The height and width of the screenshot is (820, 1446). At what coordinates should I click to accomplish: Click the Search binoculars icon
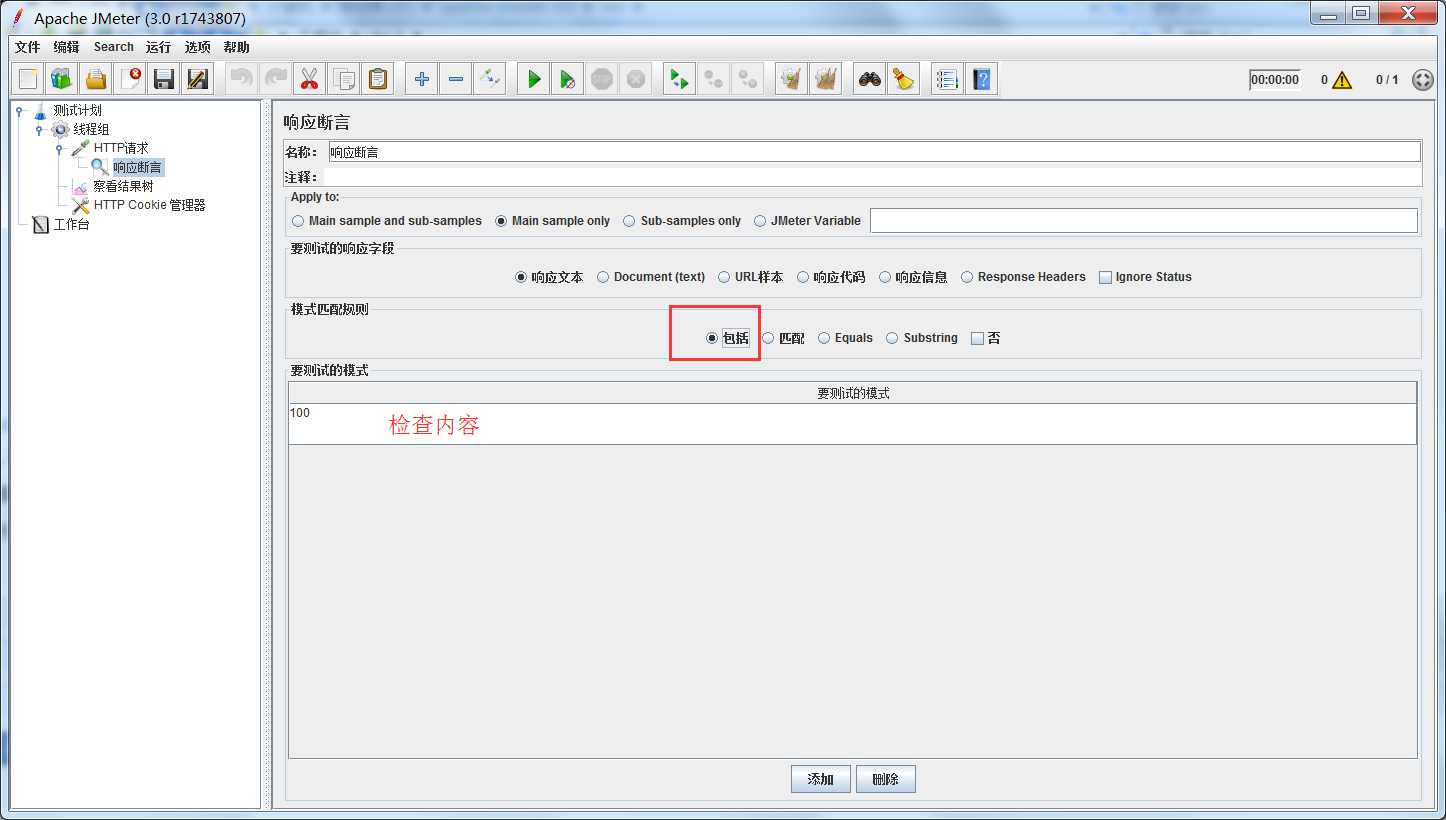click(870, 79)
